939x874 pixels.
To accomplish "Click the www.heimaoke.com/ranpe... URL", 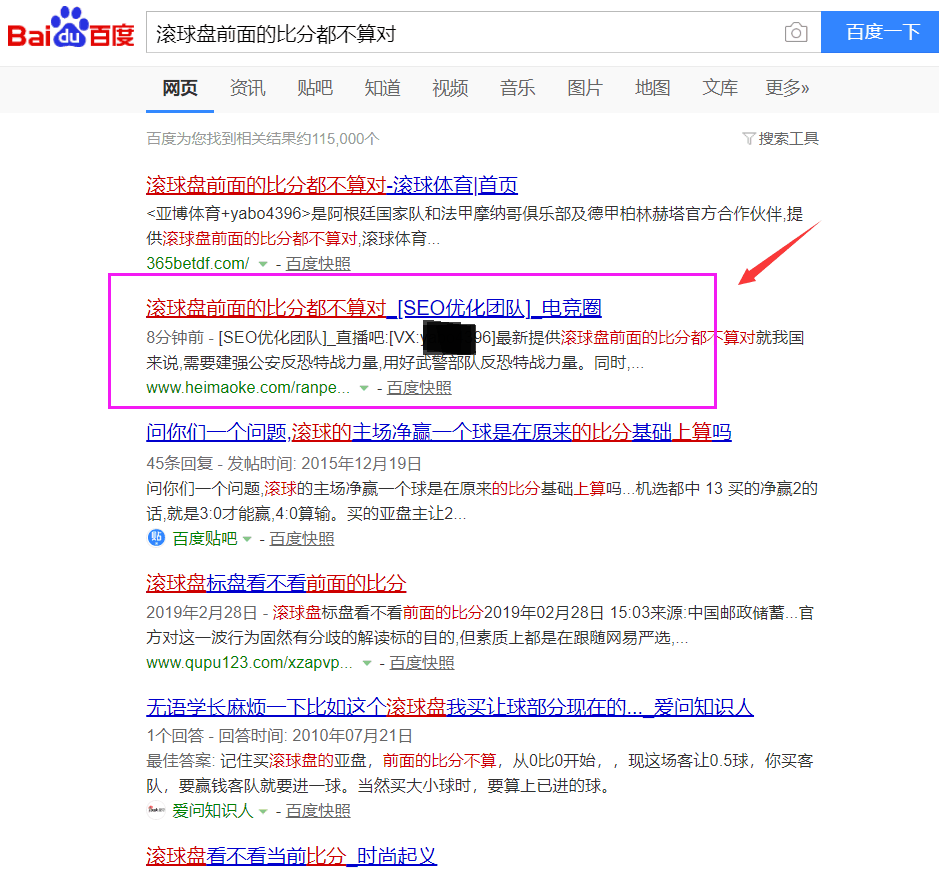I will [248, 388].
